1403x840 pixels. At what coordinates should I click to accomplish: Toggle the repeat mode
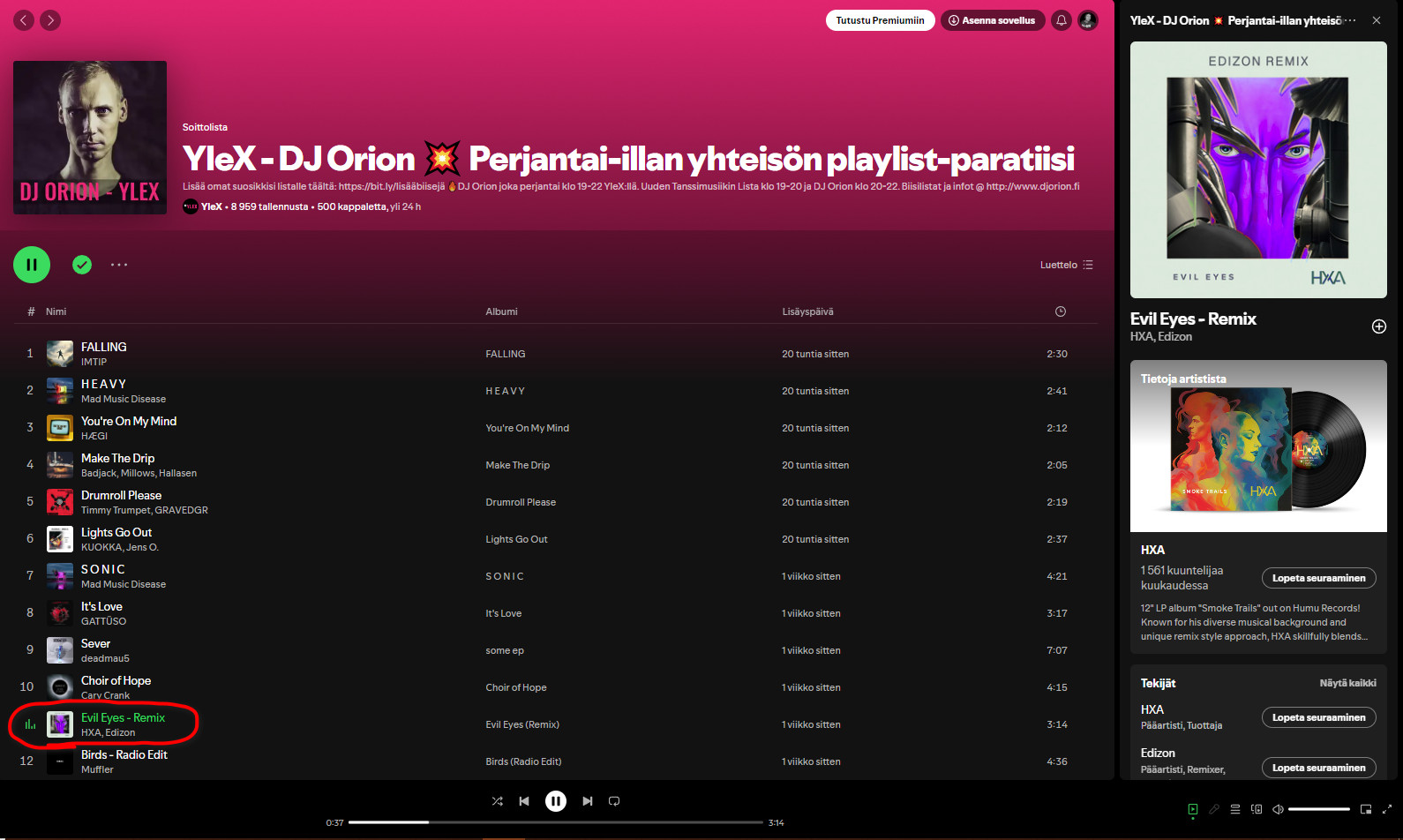(614, 801)
